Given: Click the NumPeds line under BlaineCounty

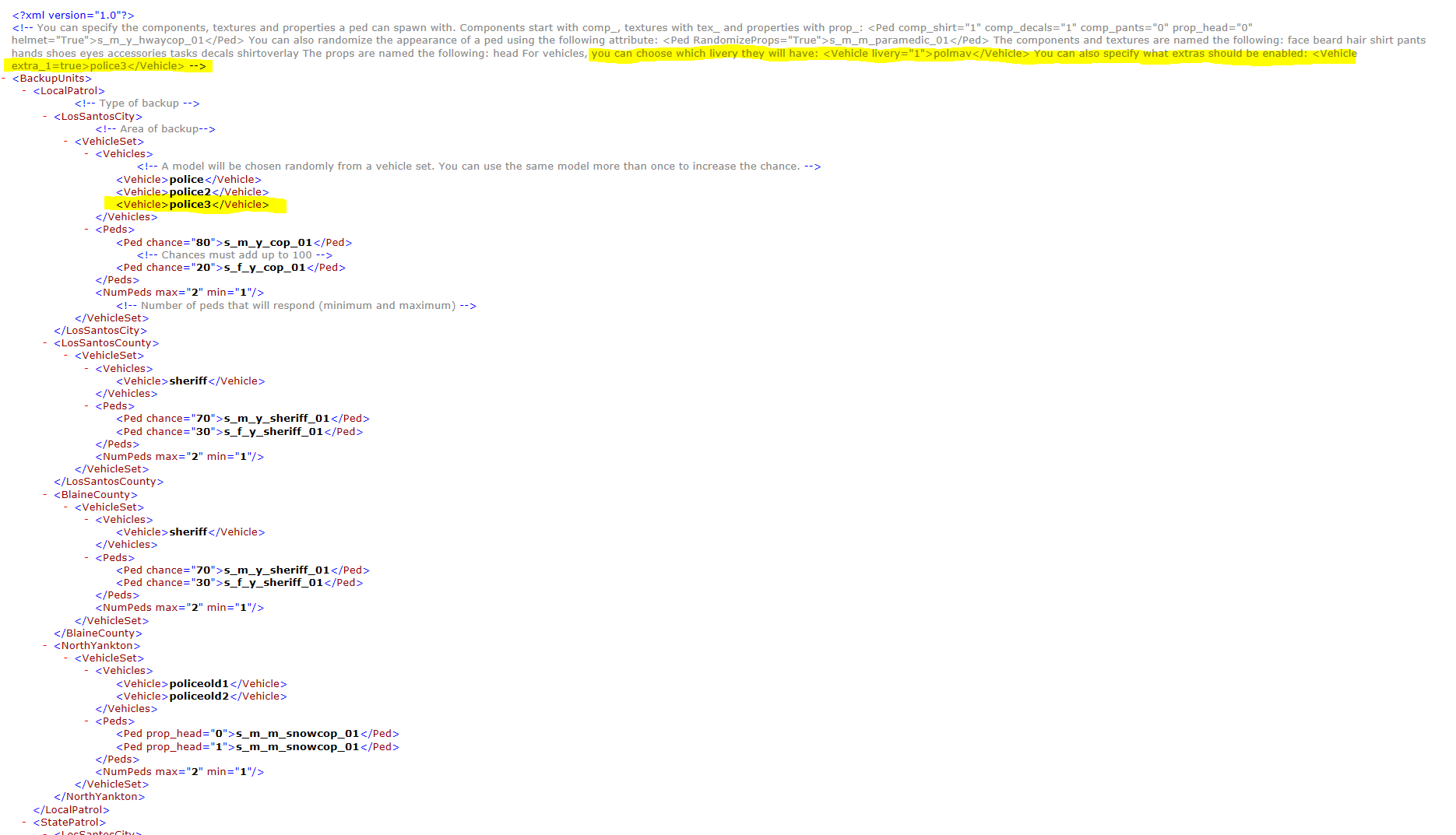Looking at the screenshot, I should point(180,608).
